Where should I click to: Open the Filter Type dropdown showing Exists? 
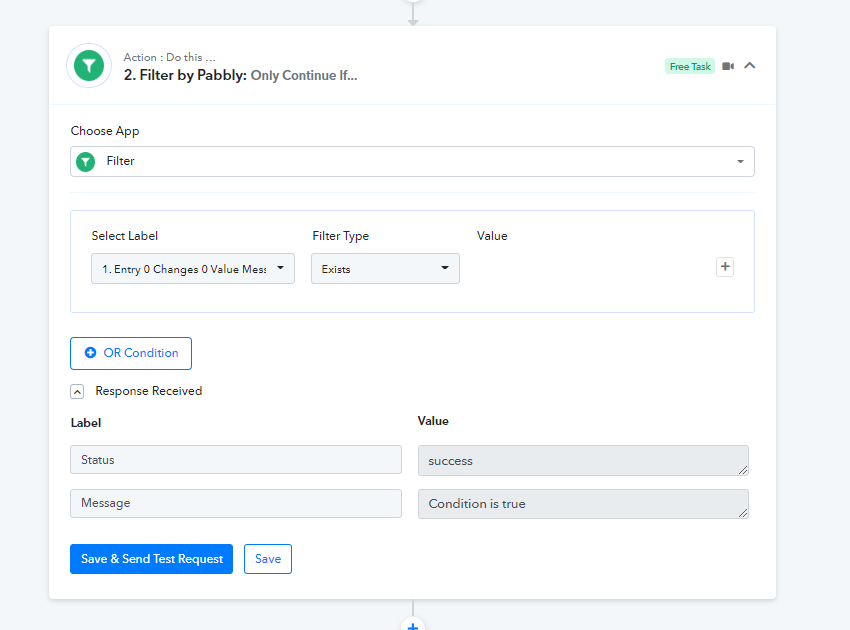385,268
